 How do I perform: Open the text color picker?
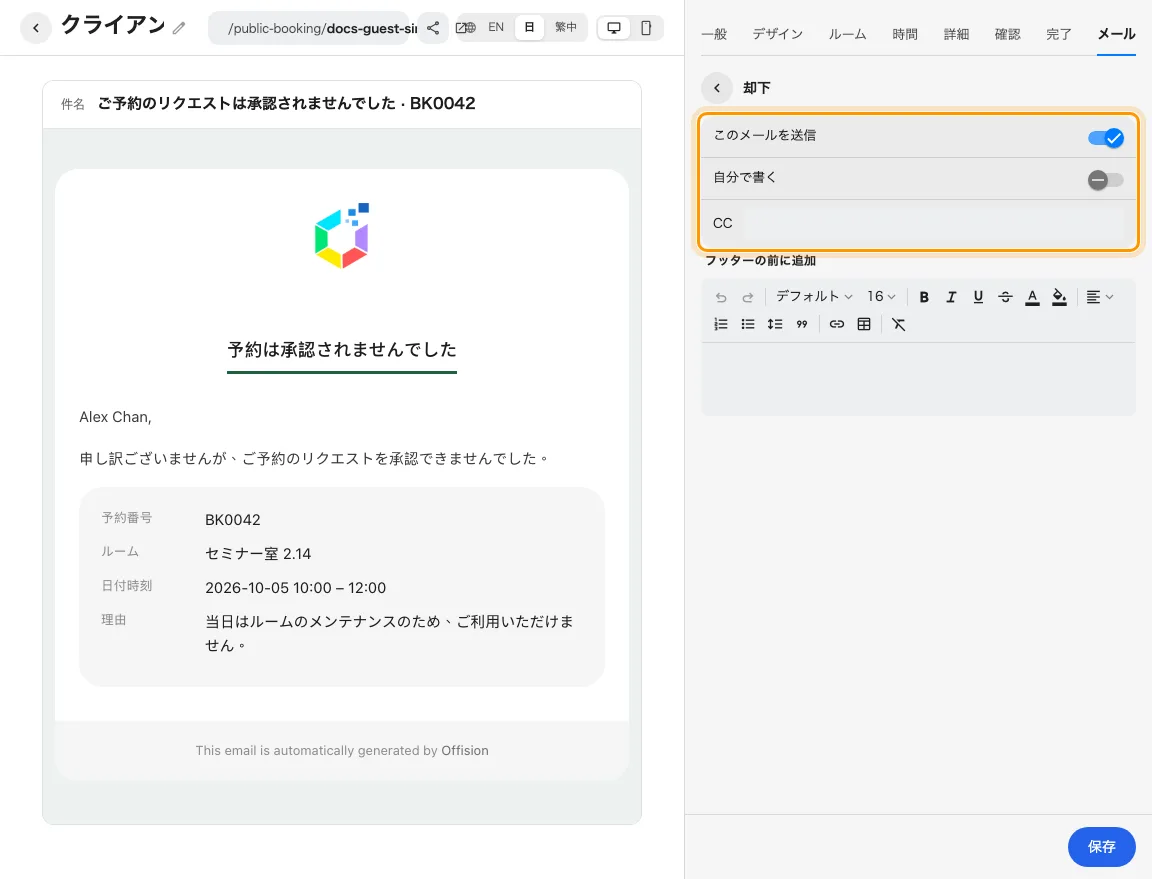pos(1032,297)
